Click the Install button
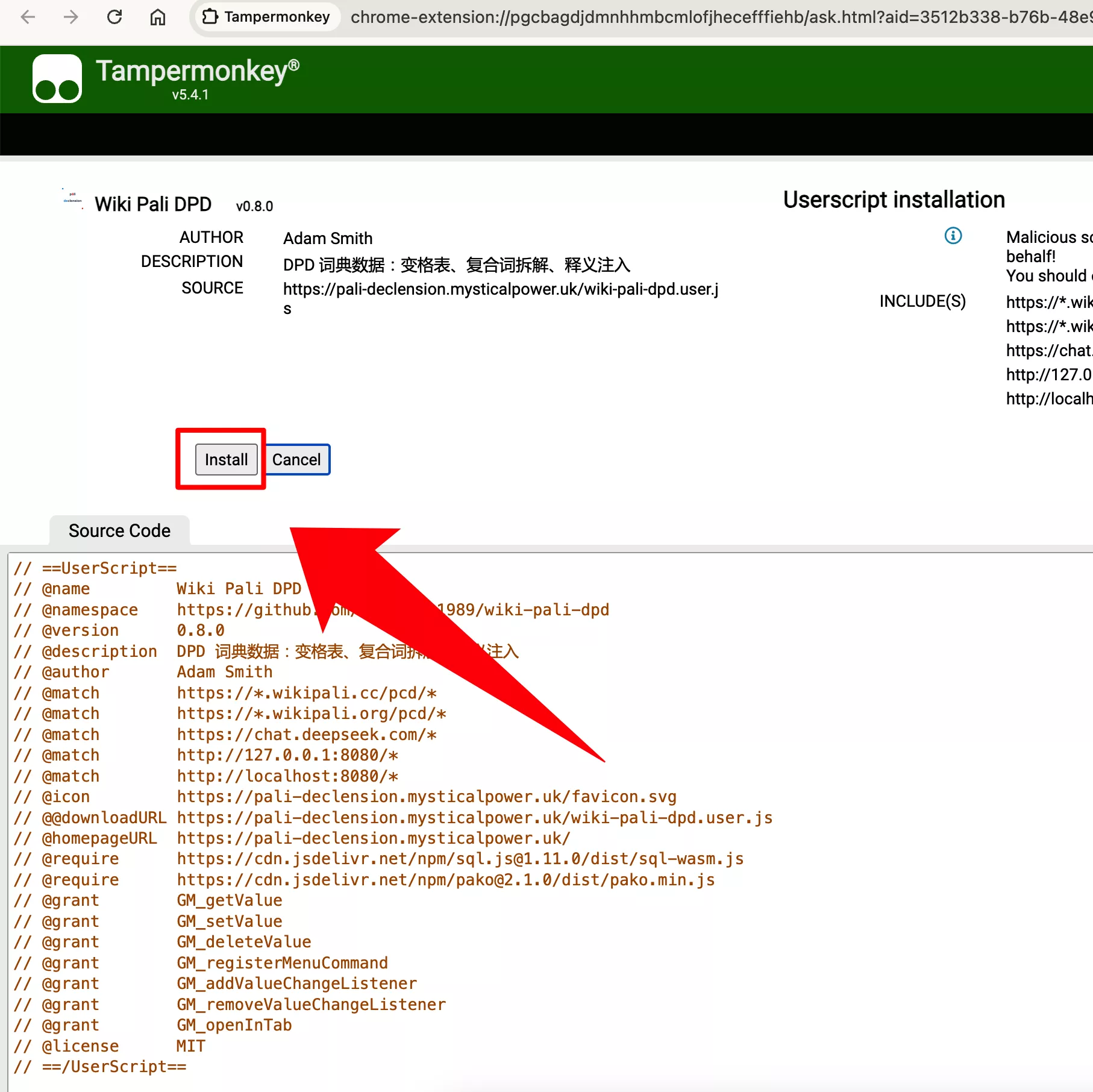 point(226,460)
